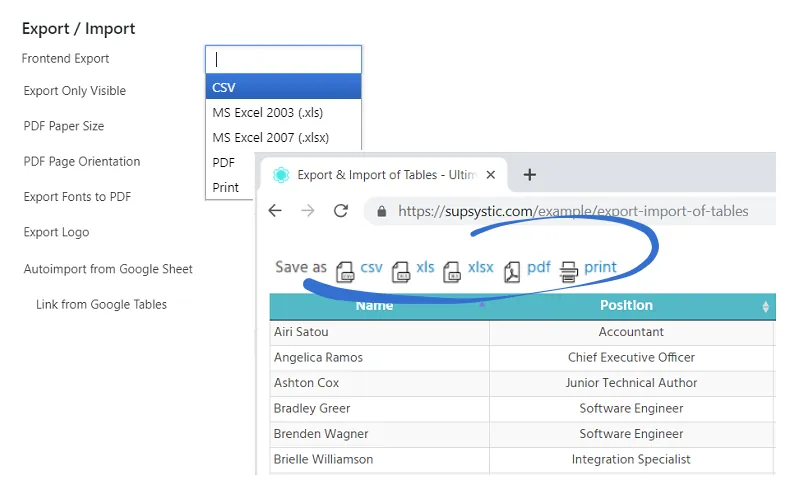This screenshot has width=800, height=500.
Task: Click the Airi Satou name cell
Action: point(380,332)
